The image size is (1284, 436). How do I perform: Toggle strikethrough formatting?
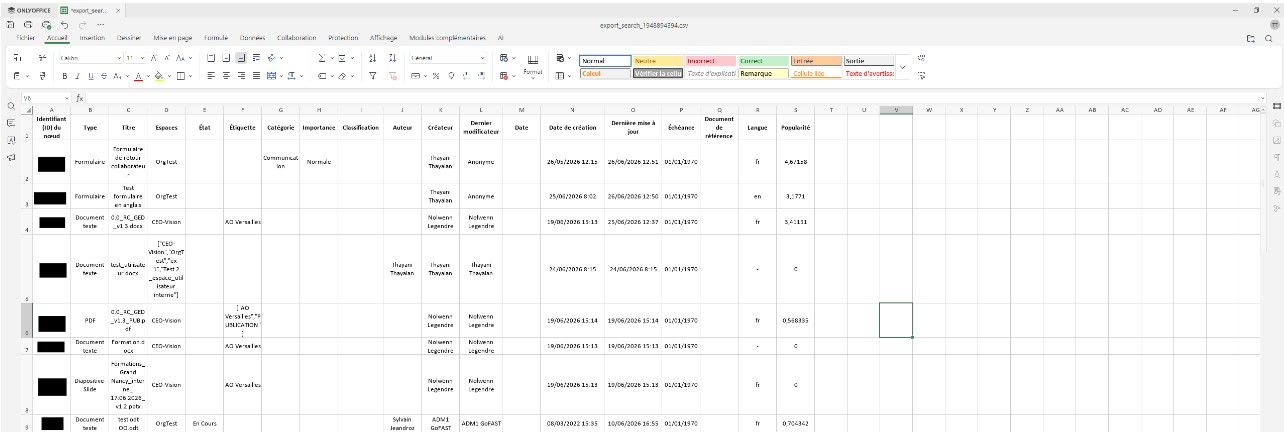tap(102, 75)
